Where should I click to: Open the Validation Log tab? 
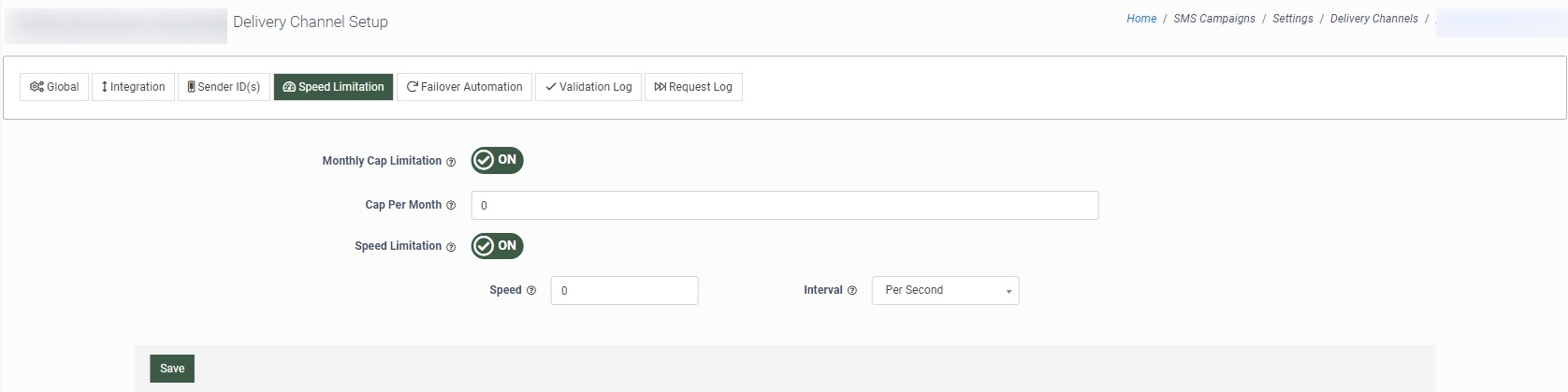(589, 87)
